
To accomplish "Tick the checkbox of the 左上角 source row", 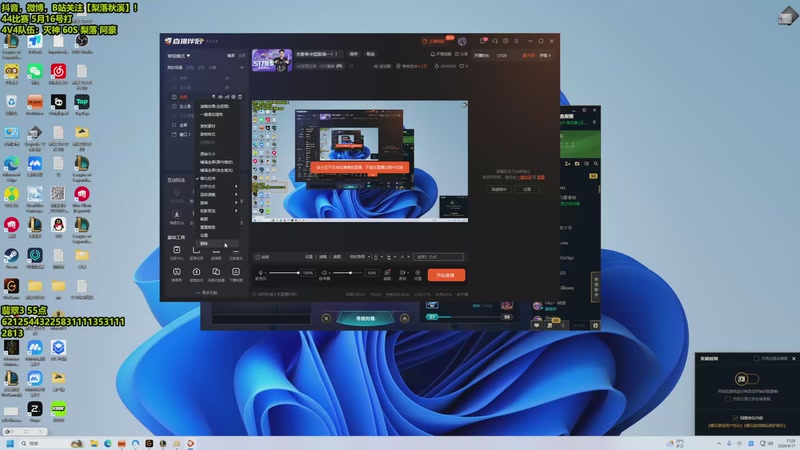I will pos(174,106).
